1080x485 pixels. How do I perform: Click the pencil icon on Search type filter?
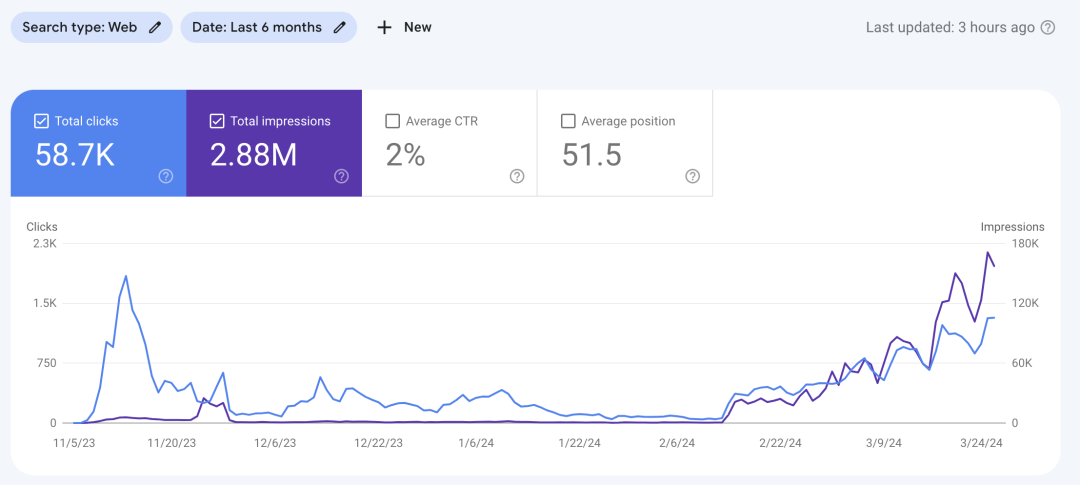[156, 28]
